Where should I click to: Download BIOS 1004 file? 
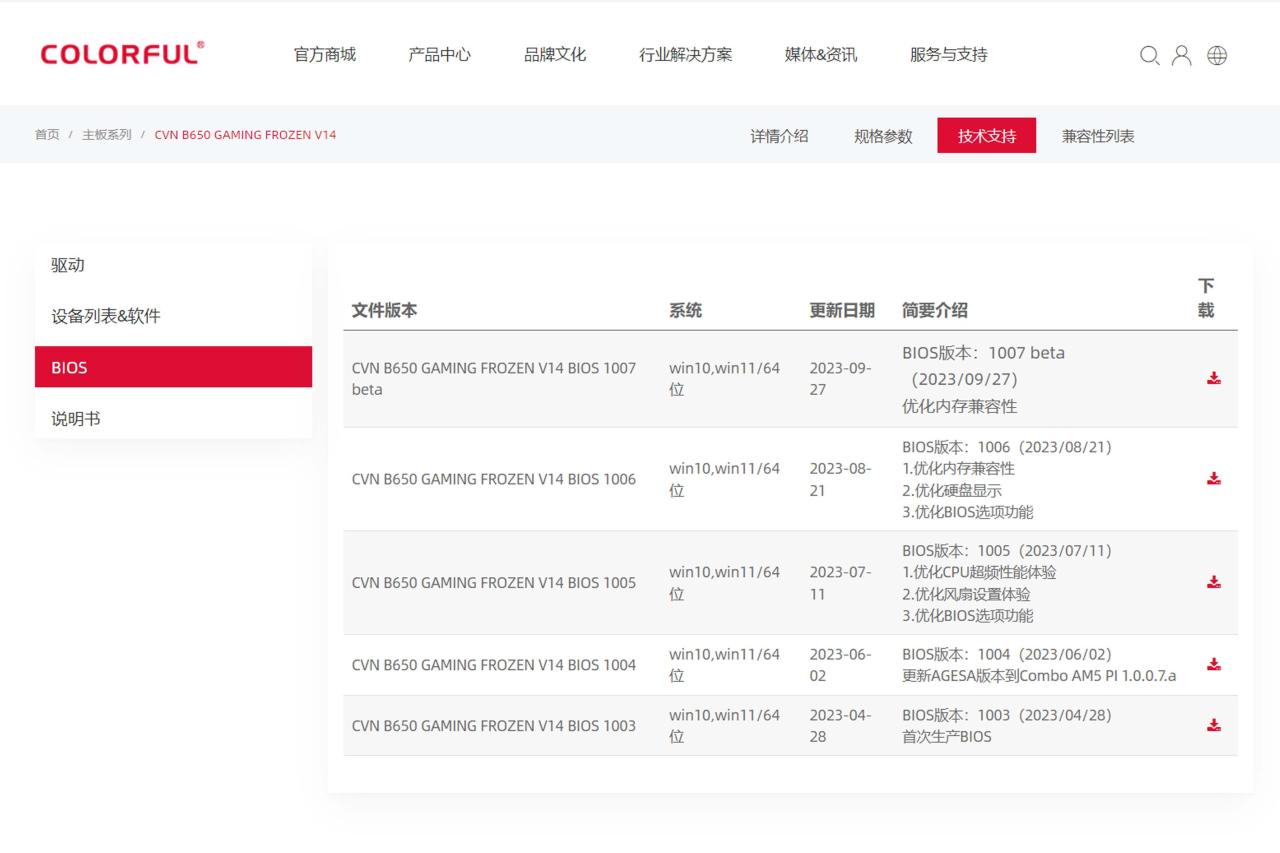click(x=1214, y=664)
